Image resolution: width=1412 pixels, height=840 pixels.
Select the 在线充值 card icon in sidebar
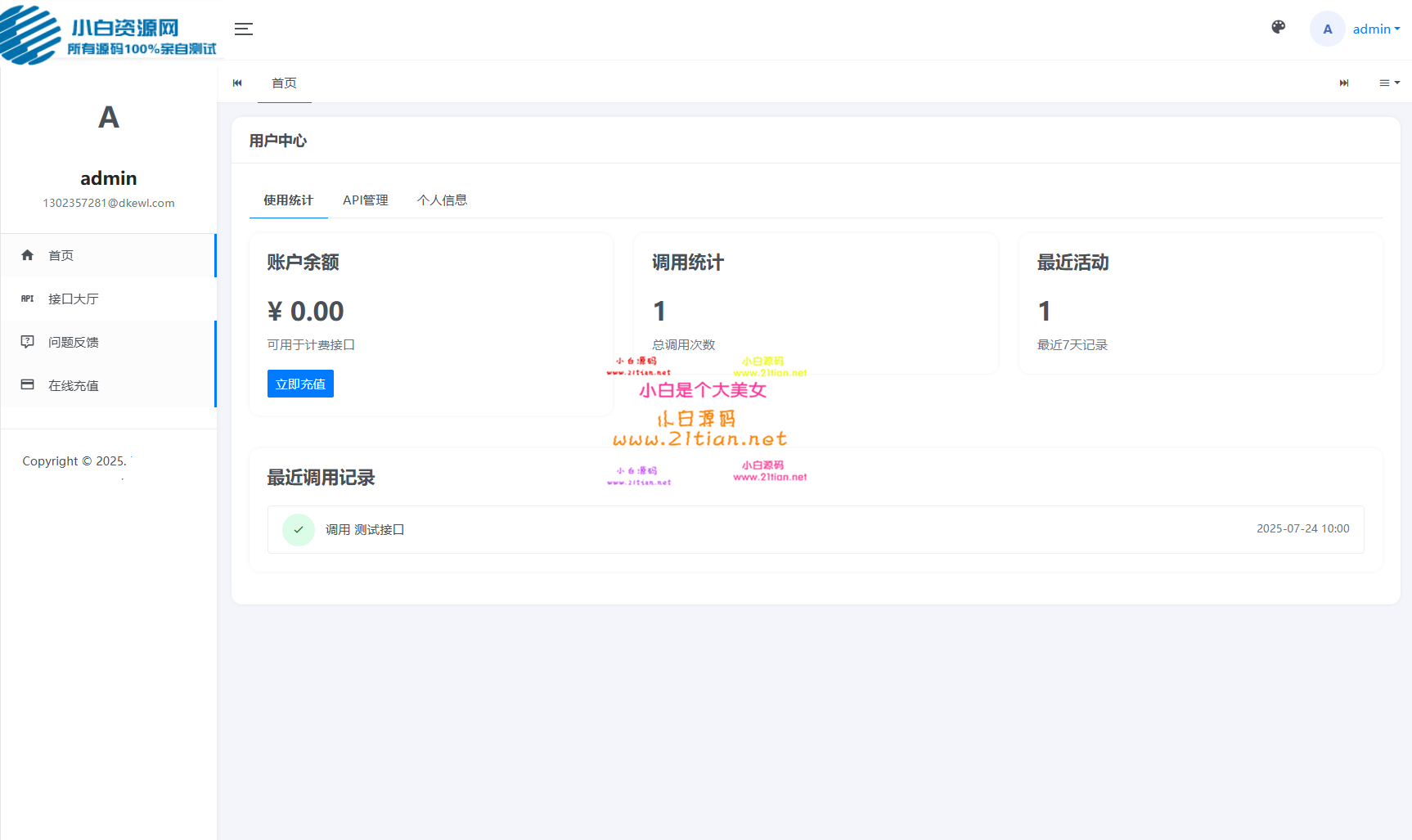click(27, 384)
